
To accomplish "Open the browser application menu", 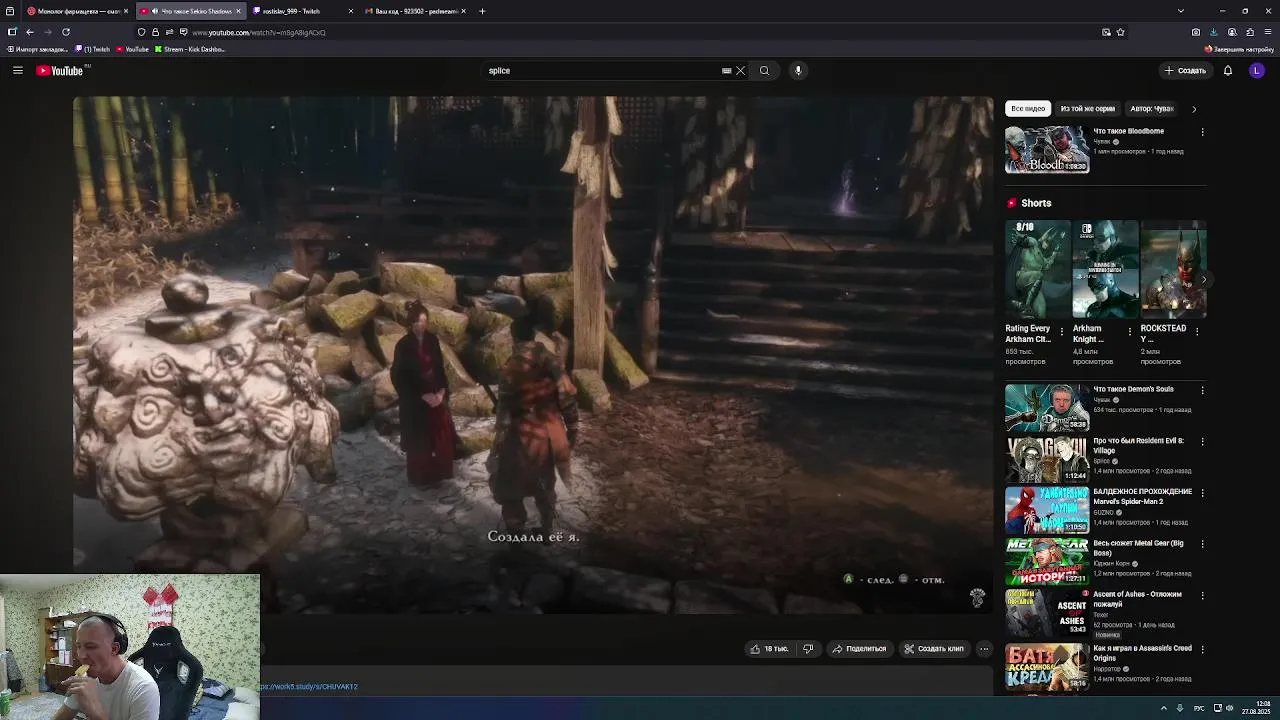I will click(1267, 32).
